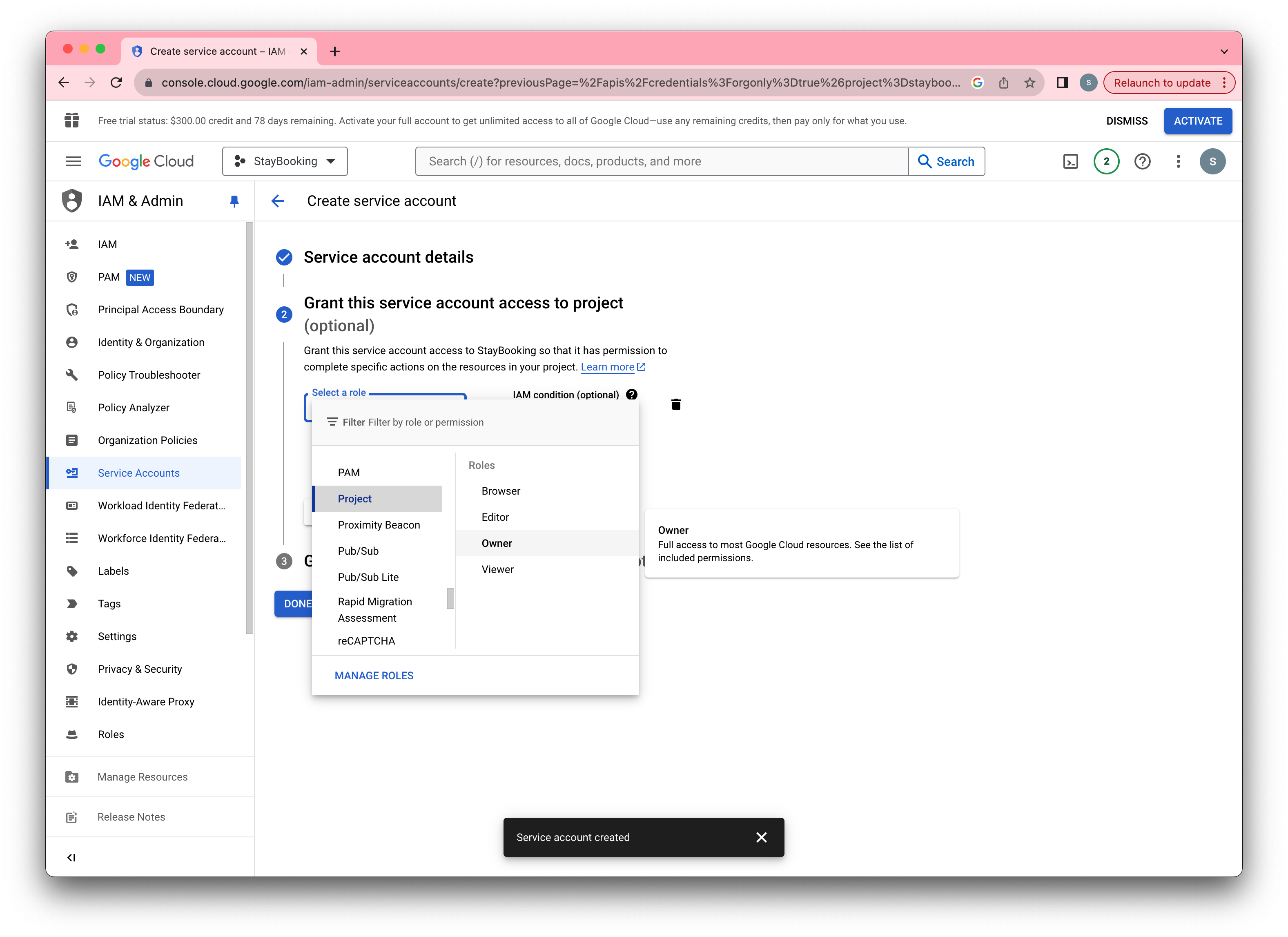Image resolution: width=1288 pixels, height=937 pixels.
Task: Click the Service account details checkmark
Action: click(283, 257)
